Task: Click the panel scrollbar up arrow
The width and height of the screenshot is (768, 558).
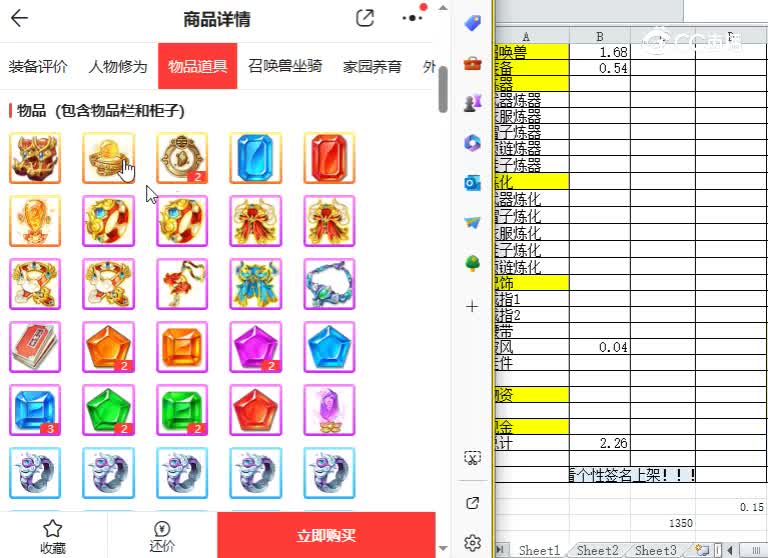Action: tap(443, 7)
